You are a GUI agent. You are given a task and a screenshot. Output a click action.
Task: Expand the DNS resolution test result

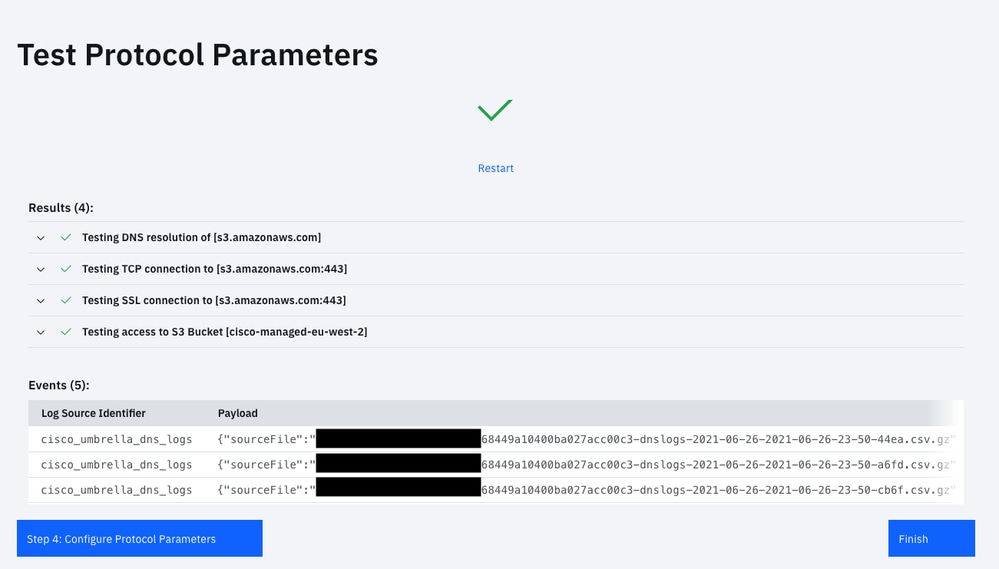[41, 238]
